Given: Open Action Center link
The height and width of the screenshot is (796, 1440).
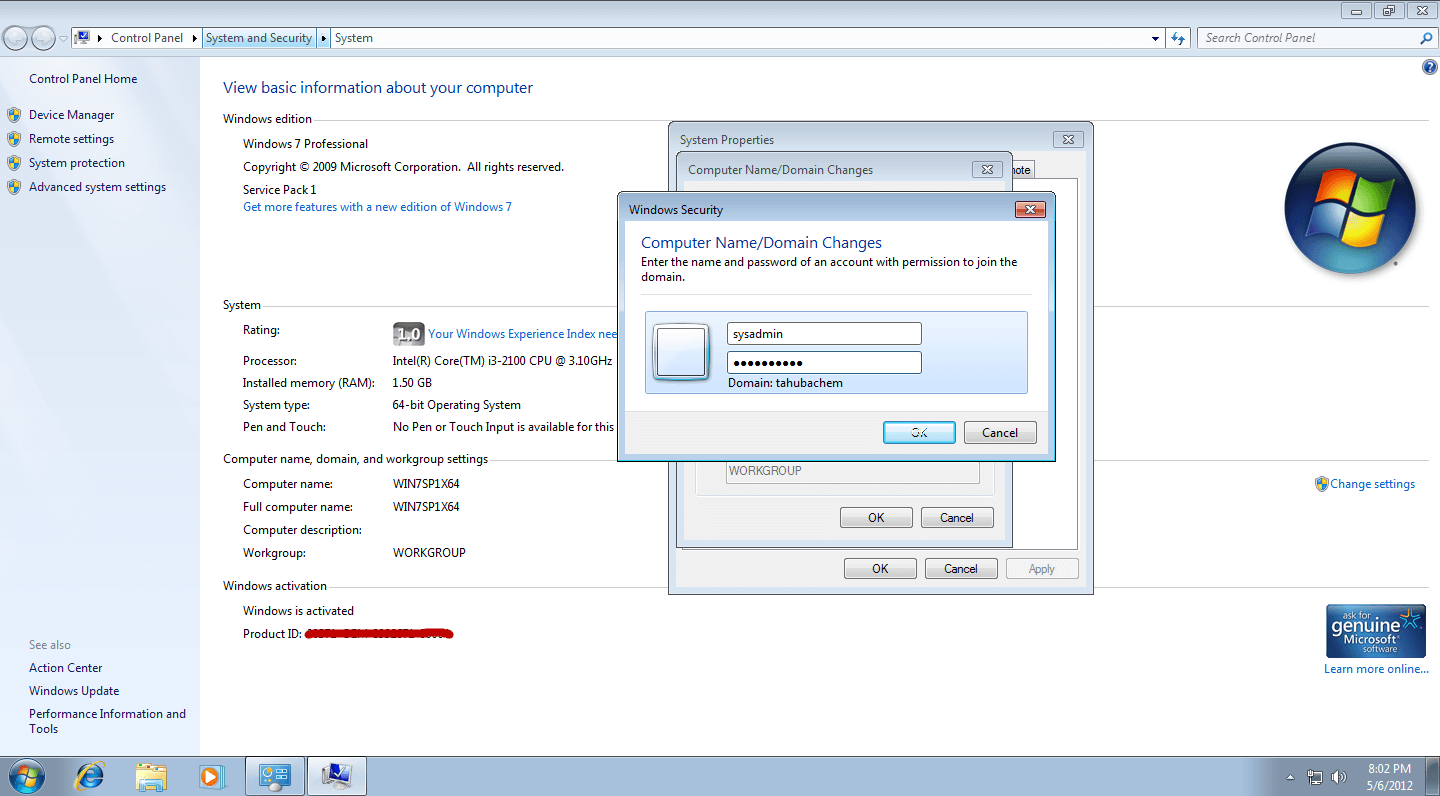Looking at the screenshot, I should click(66, 668).
